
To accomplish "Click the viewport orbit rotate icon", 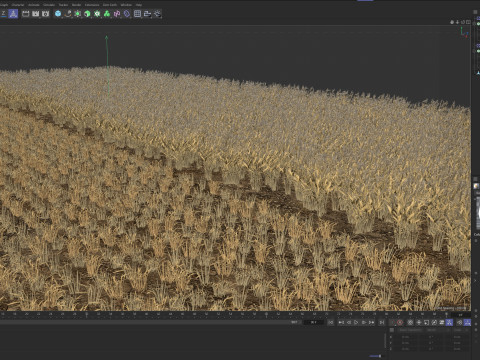I will tap(463, 22).
